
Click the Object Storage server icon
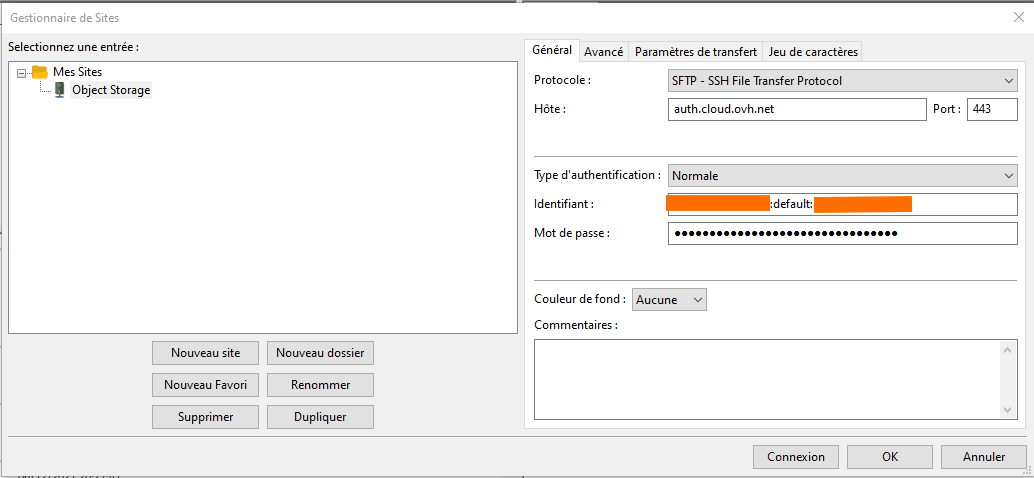pos(60,90)
